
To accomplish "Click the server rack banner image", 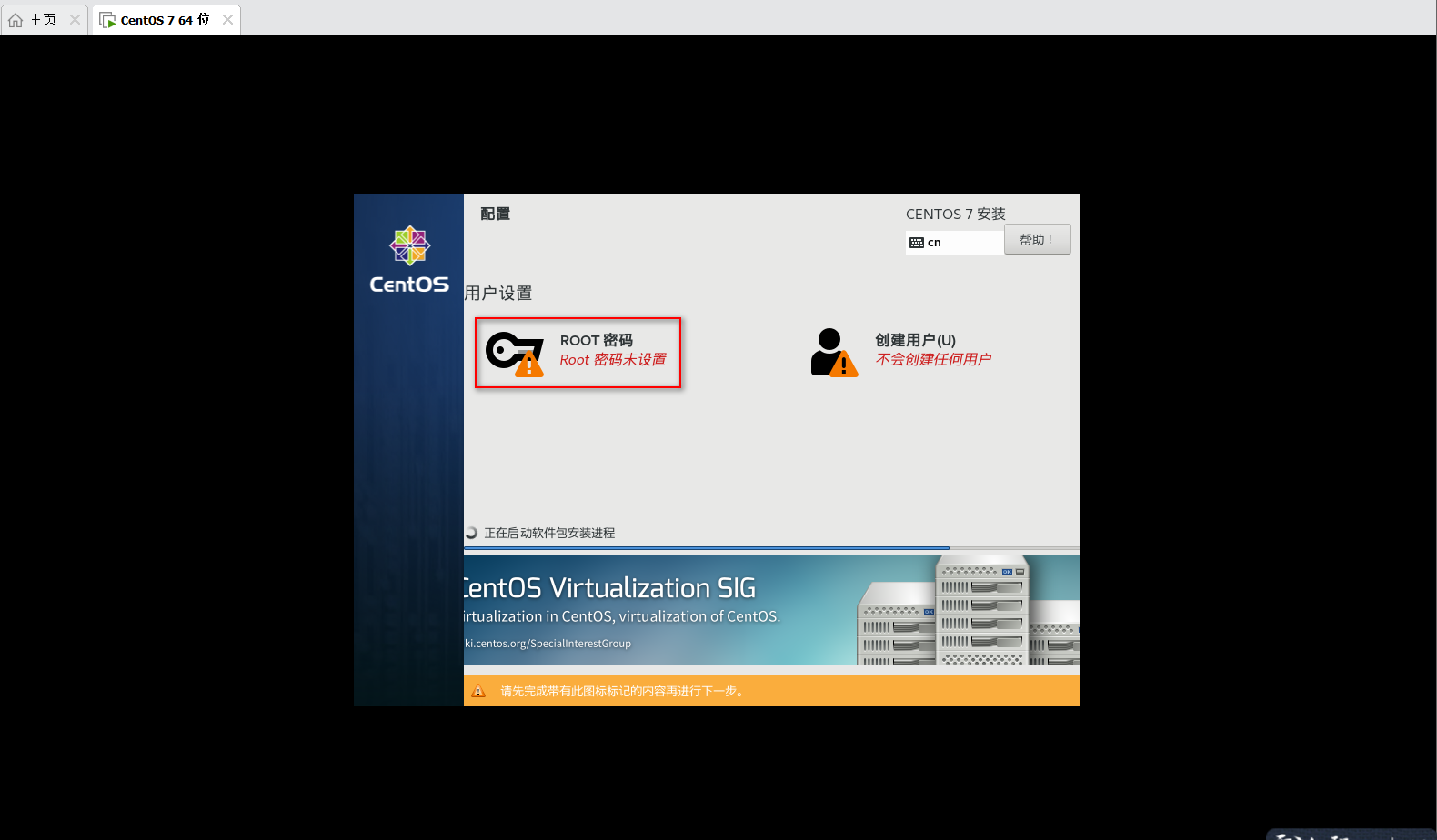I will pos(968,610).
